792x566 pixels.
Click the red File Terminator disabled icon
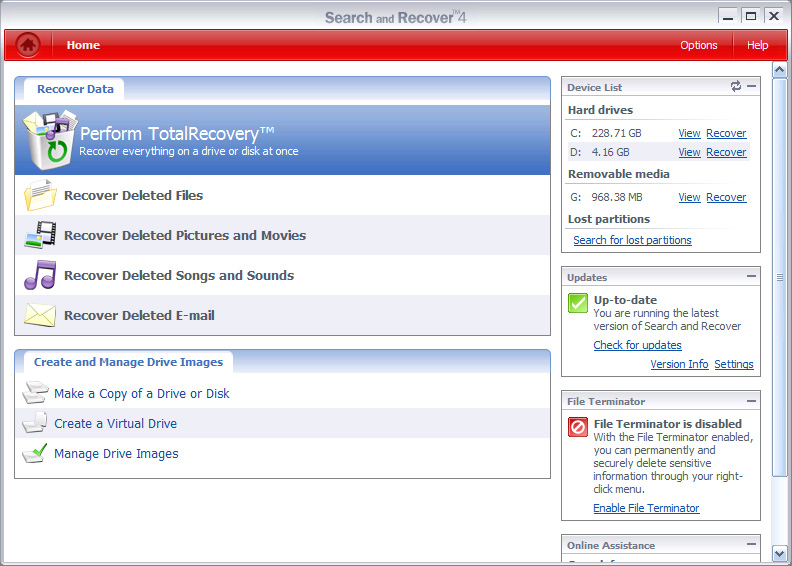point(578,427)
